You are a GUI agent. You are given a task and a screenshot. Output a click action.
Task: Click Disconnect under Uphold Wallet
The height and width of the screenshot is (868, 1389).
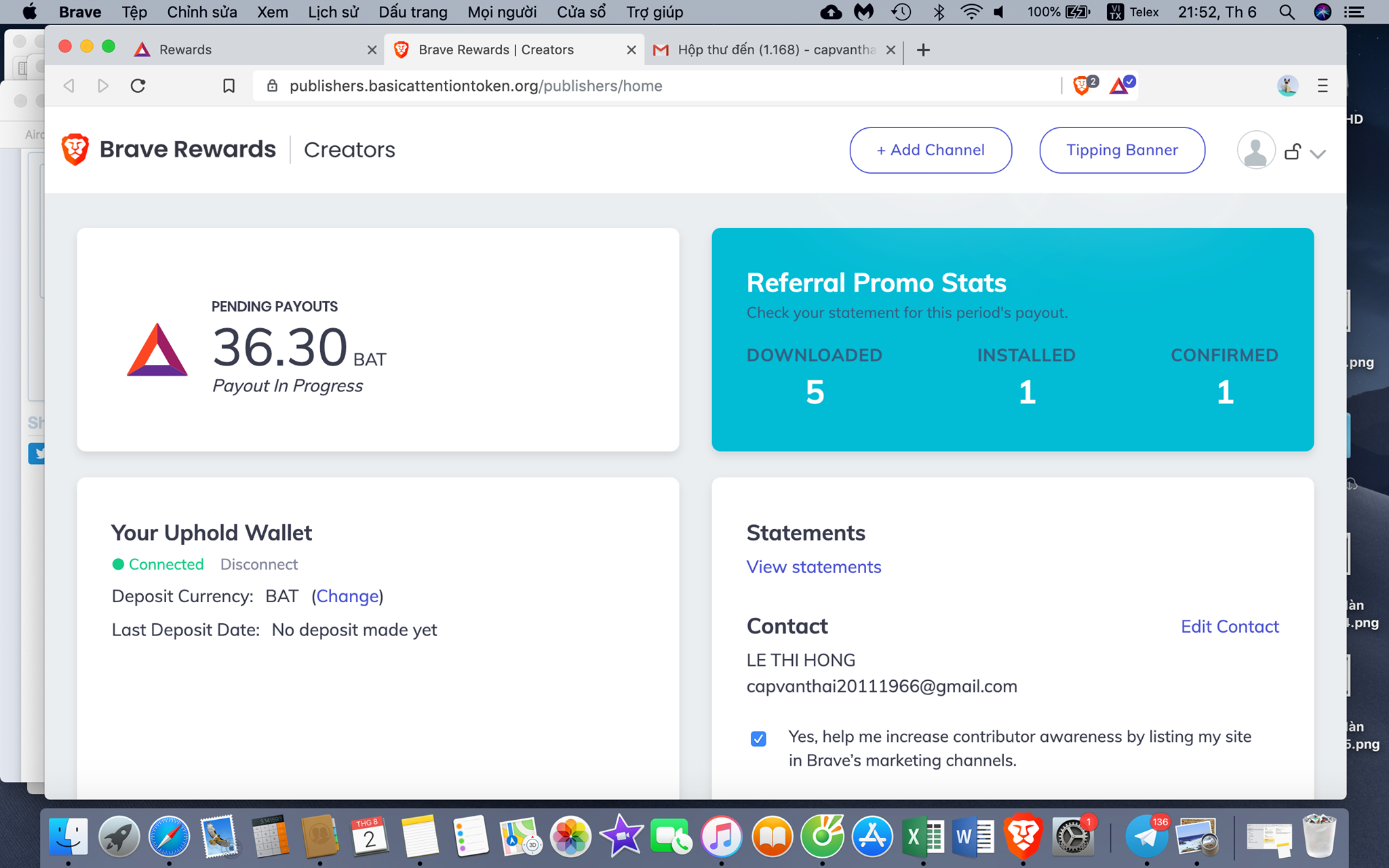pos(258,564)
